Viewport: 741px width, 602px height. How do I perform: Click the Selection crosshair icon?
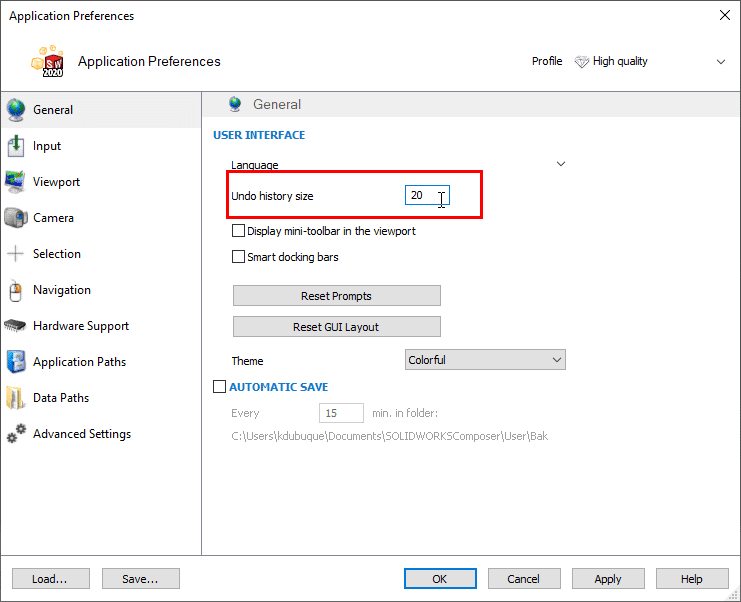click(x=15, y=254)
